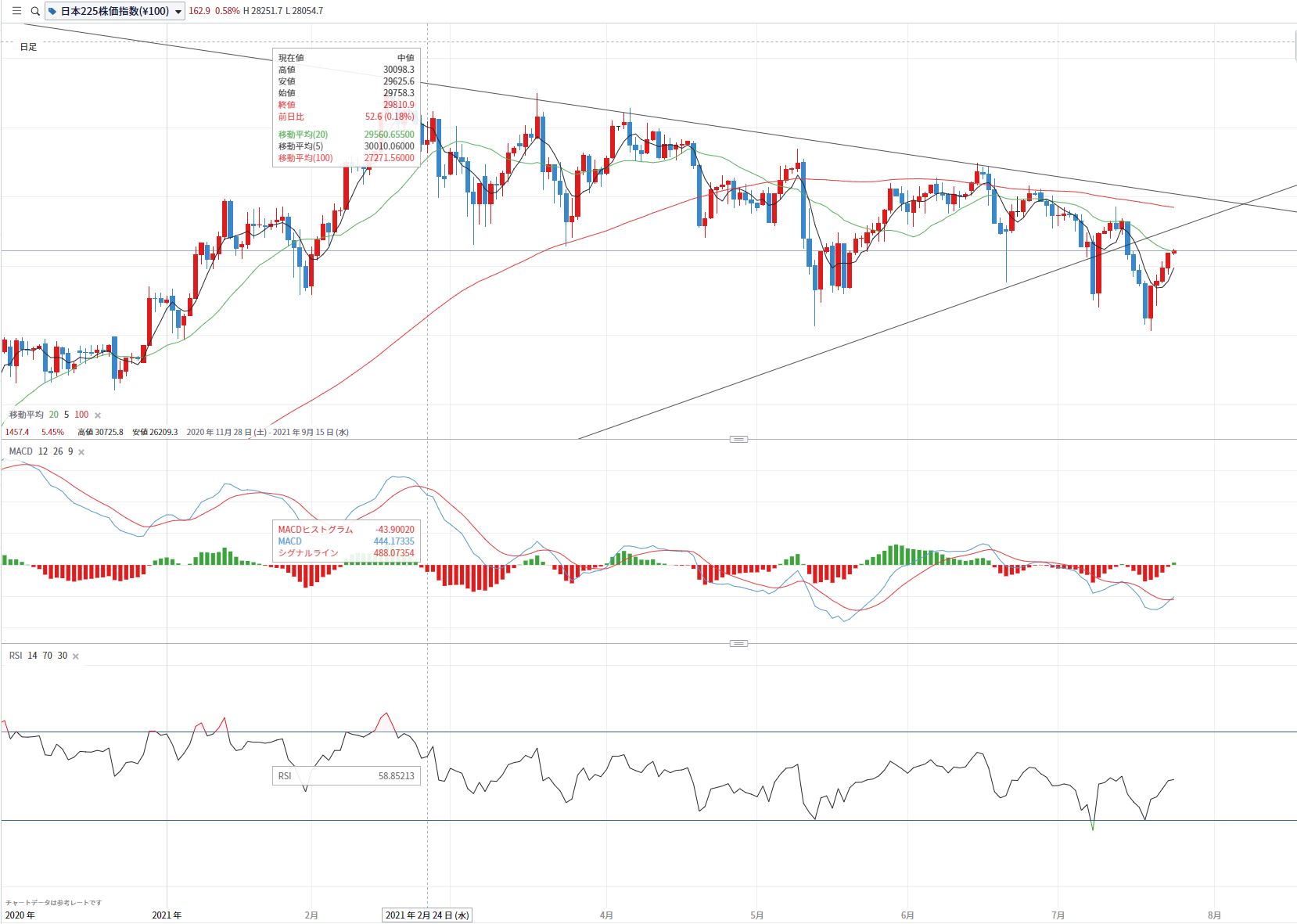Open the 移動平均 indicator settings label

coord(26,415)
